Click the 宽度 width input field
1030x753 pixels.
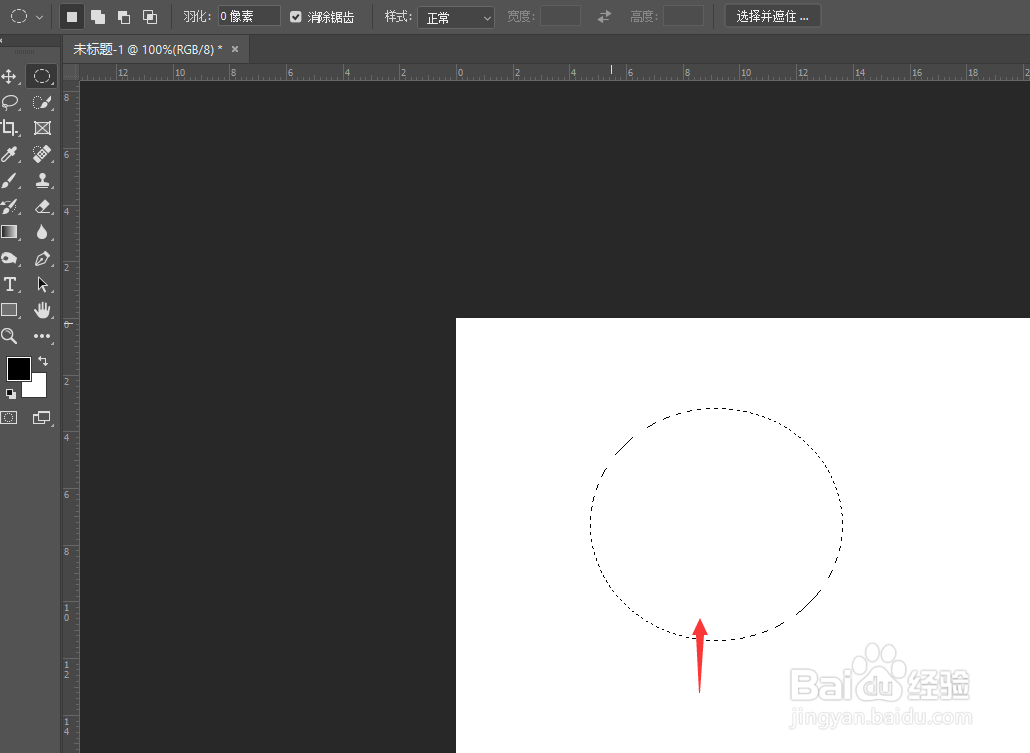560,16
